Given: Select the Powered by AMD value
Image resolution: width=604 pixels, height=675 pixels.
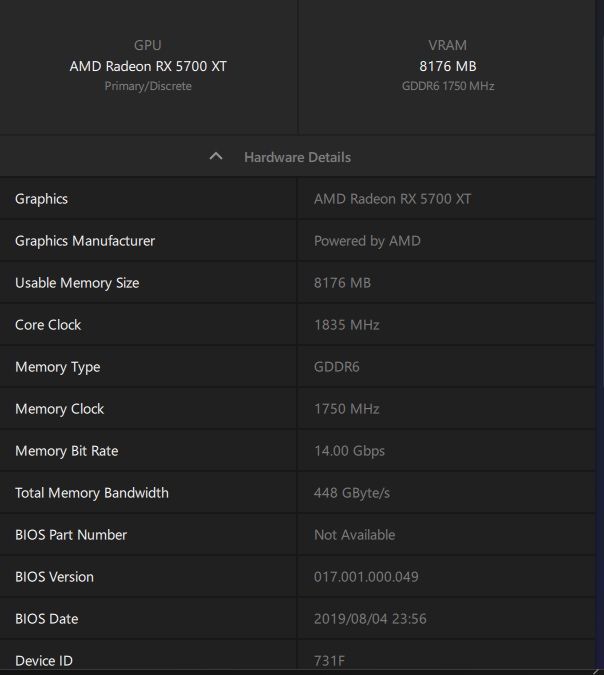Looking at the screenshot, I should coord(367,241).
